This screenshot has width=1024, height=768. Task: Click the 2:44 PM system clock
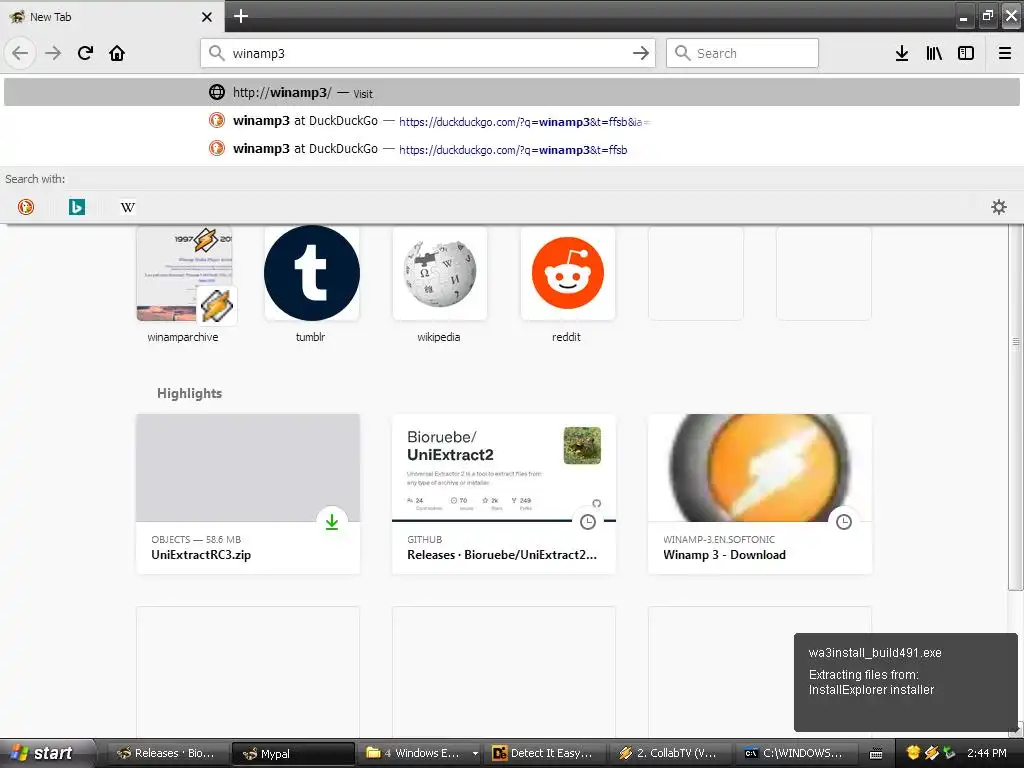[x=987, y=753]
